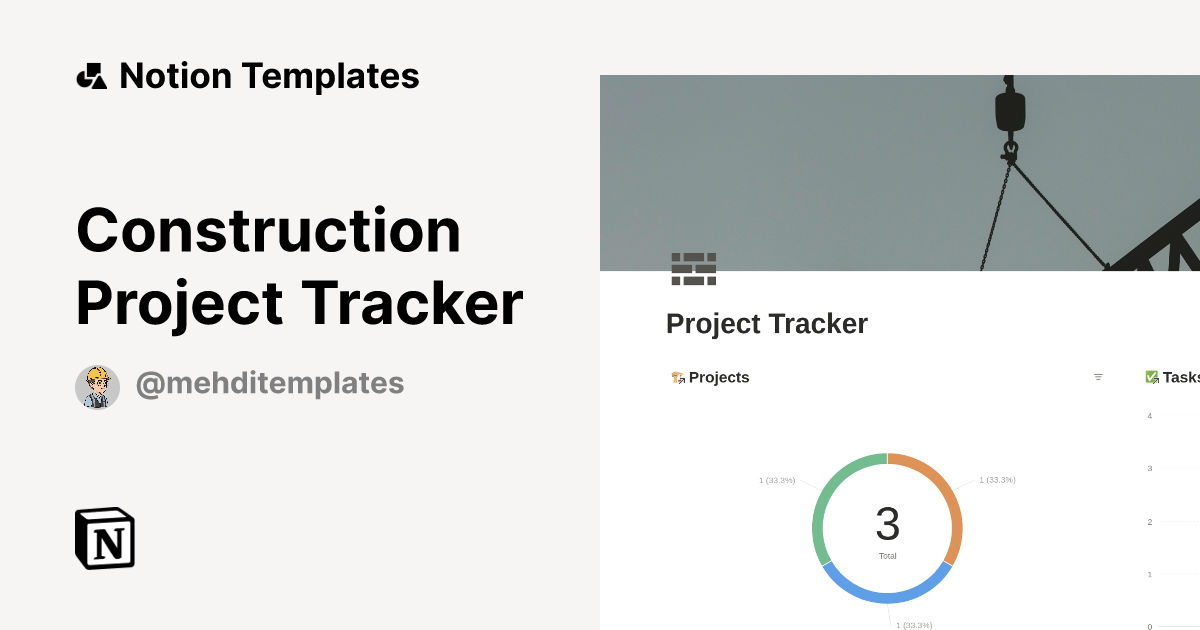
Task: Click the 1 (33.3%) chart label
Action: [778, 480]
